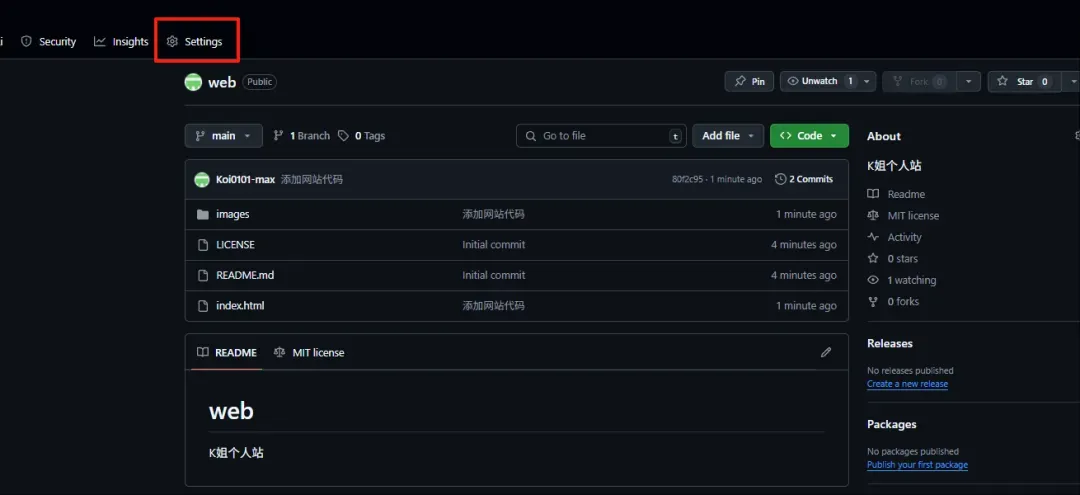The width and height of the screenshot is (1080, 495).
Task: Expand the green Code dropdown
Action: [x=809, y=136]
